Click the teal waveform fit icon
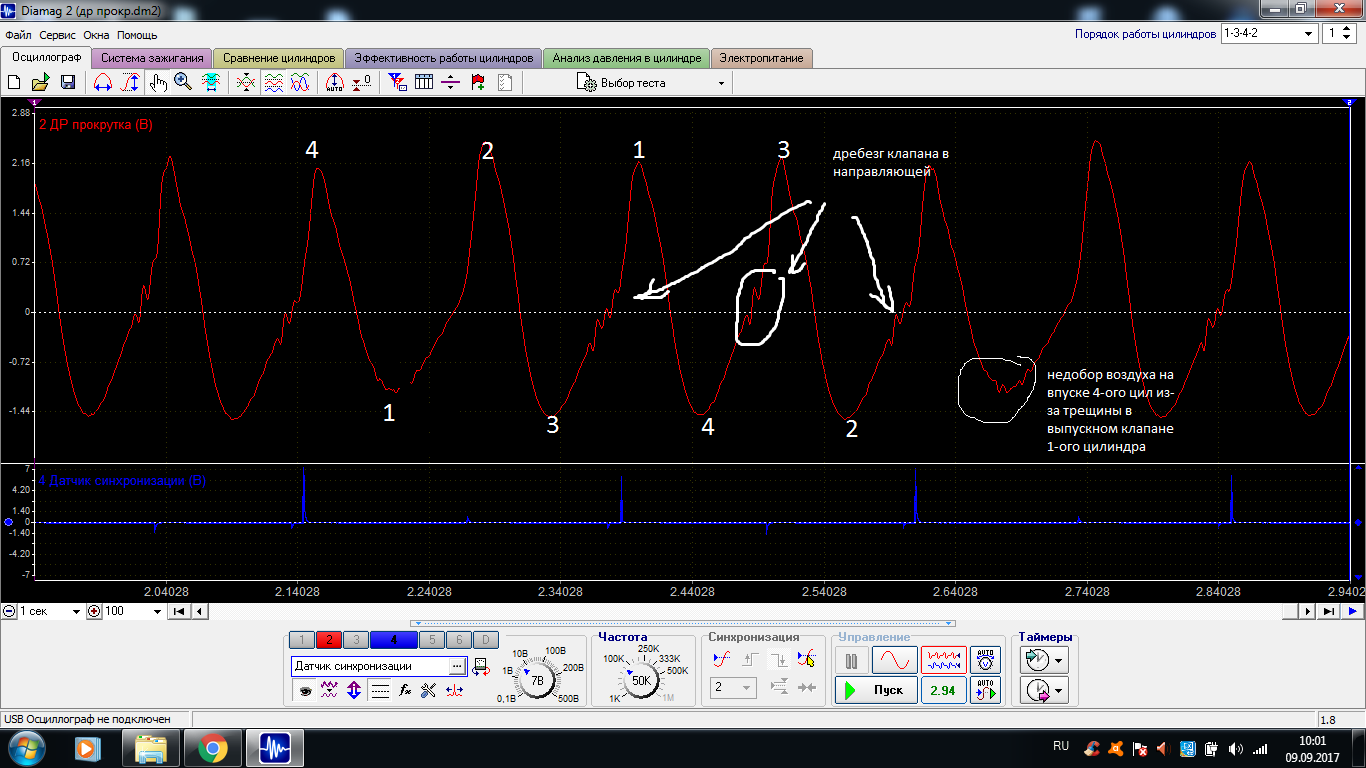1366x768 pixels. (x=211, y=83)
